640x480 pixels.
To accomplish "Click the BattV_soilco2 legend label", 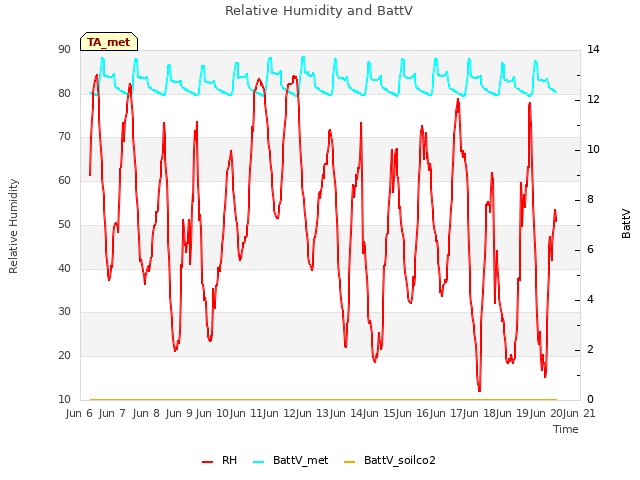I will [400, 460].
